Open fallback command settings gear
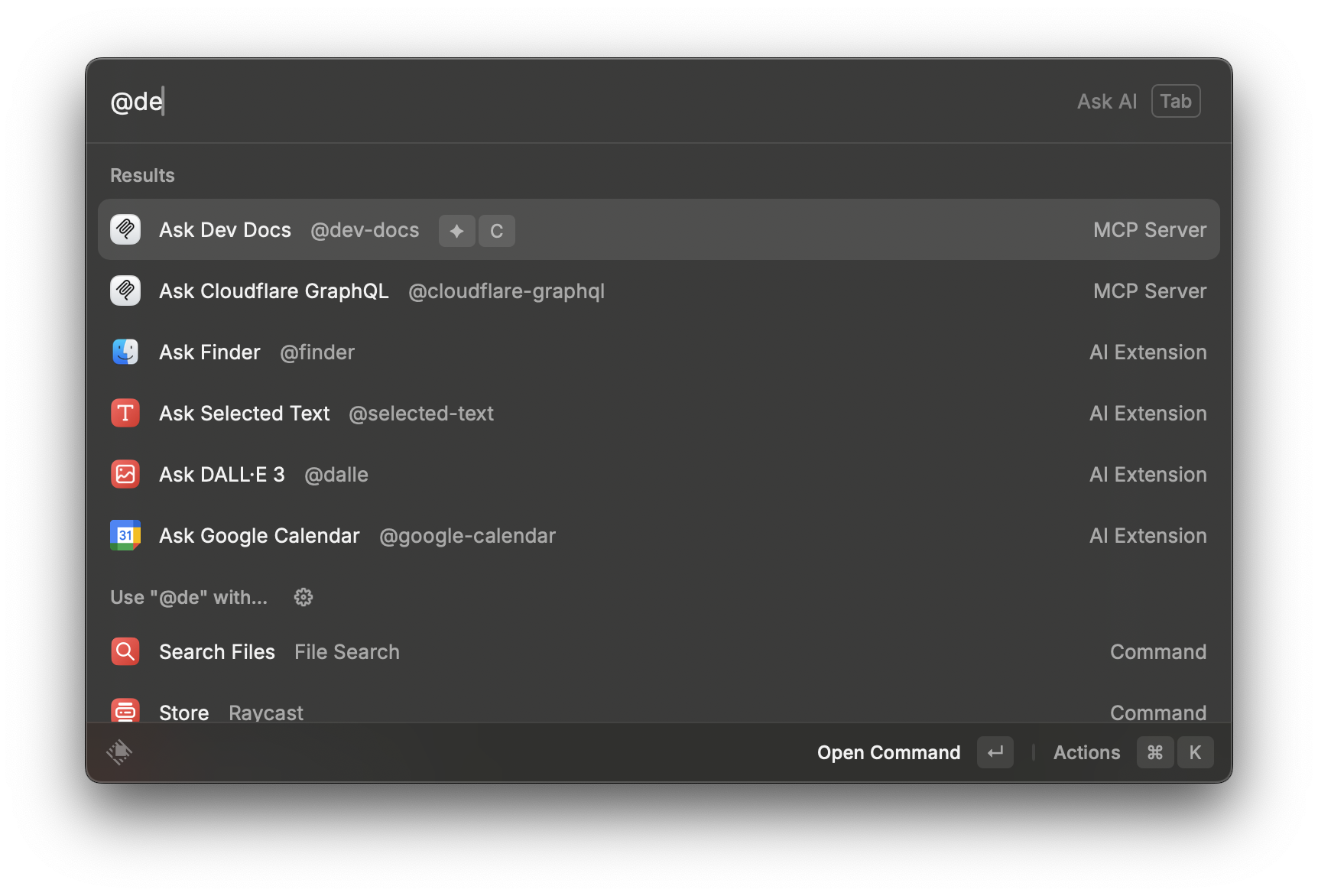 tap(304, 597)
